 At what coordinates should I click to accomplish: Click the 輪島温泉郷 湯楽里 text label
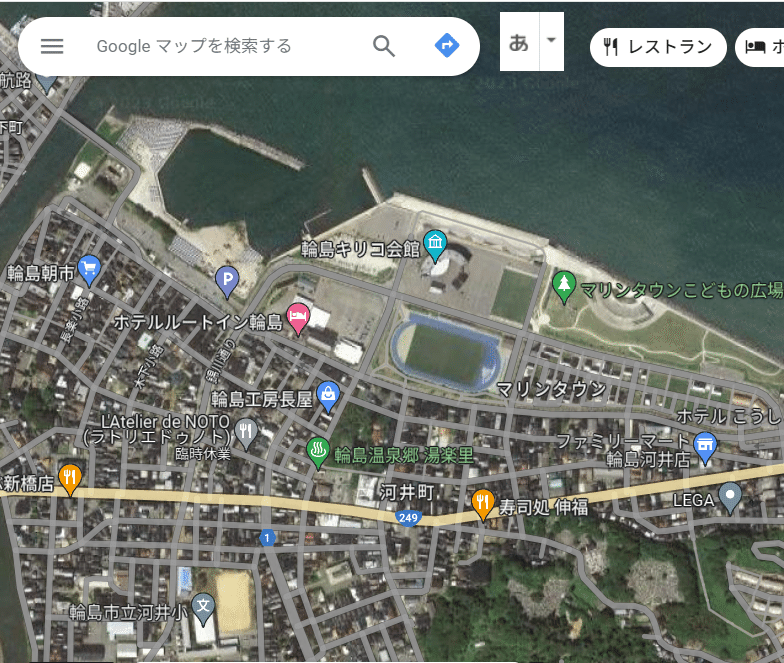click(x=404, y=456)
